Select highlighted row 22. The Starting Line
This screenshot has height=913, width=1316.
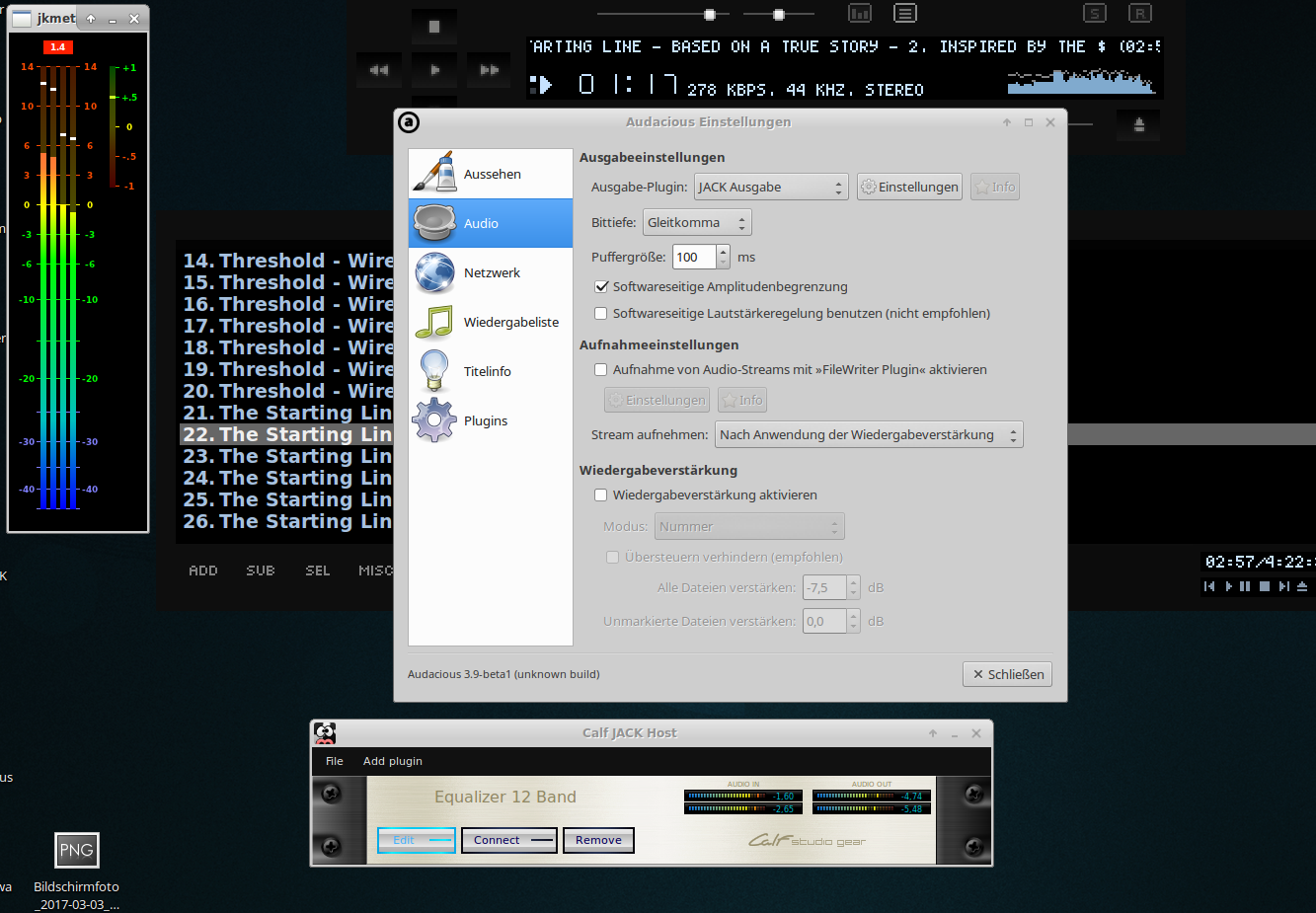click(286, 434)
